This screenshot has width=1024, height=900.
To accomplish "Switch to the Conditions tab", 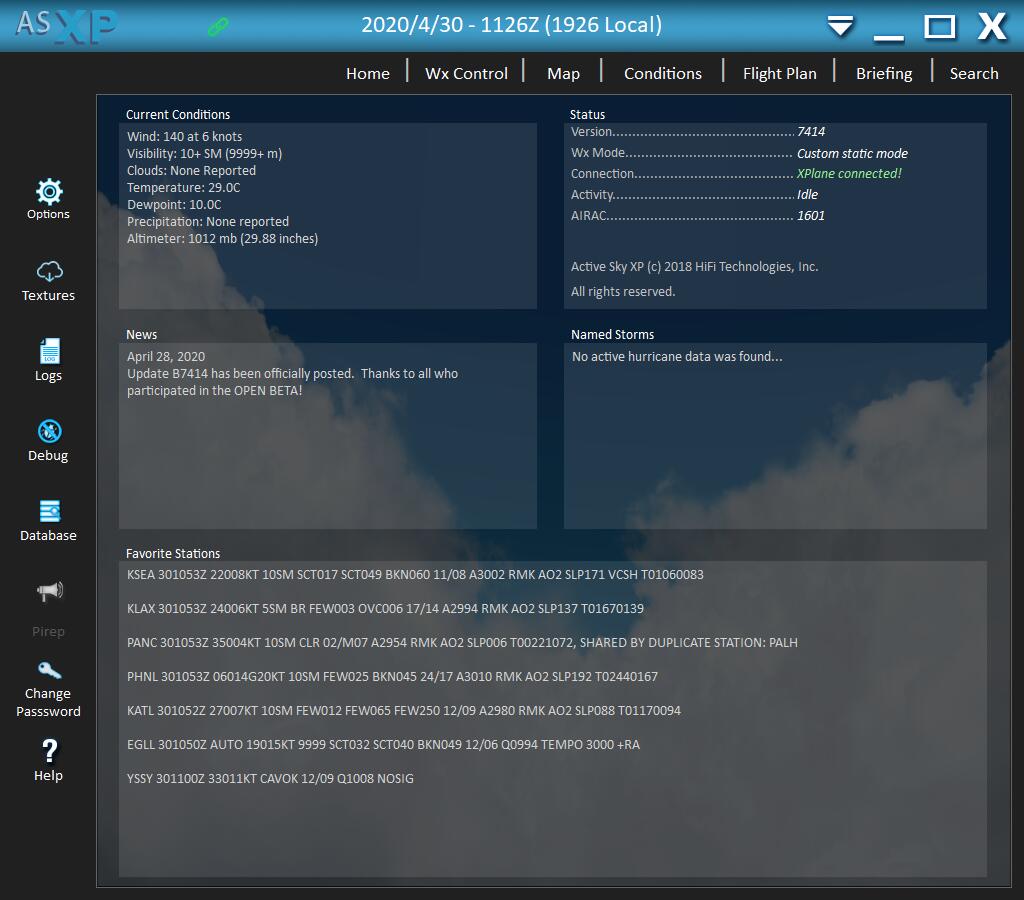I will point(663,73).
